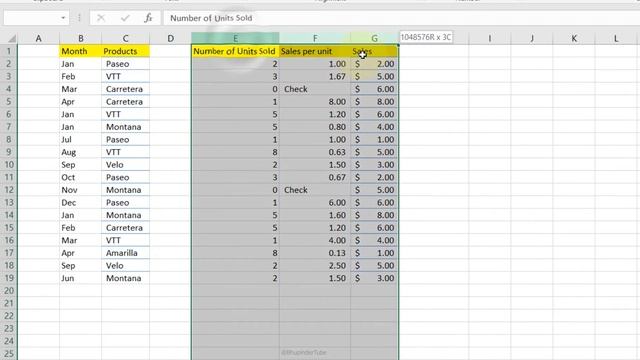Viewport: 640px width, 360px height.
Task: Click the Sales header cell in column G
Action: click(374, 51)
